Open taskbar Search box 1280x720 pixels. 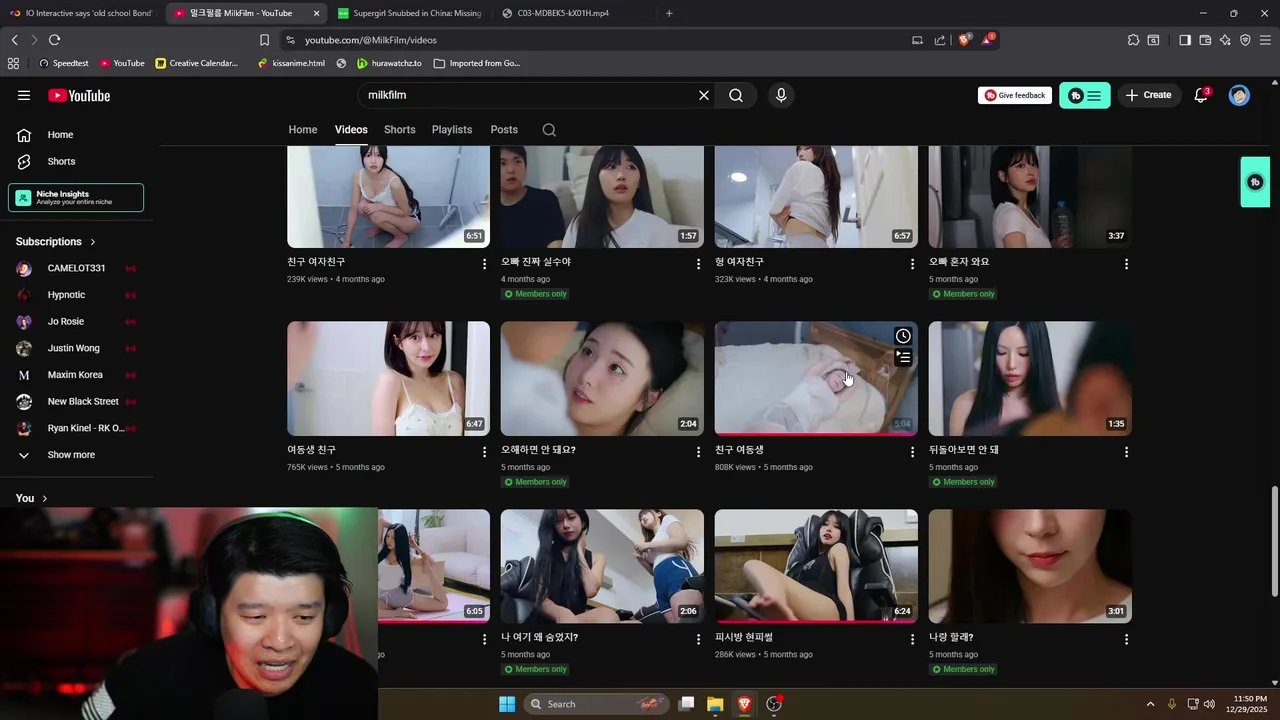click(595, 704)
